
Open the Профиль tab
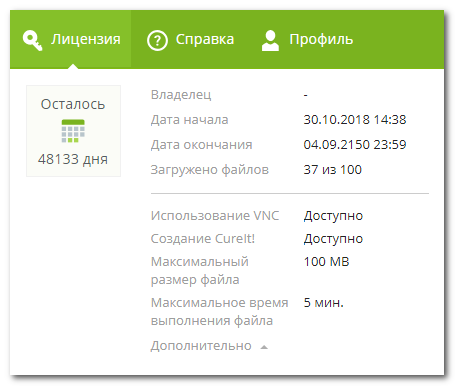coord(307,40)
